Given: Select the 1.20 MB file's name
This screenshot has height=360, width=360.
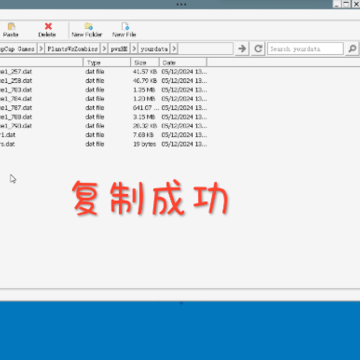Looking at the screenshot, I should pyautogui.click(x=16, y=99).
